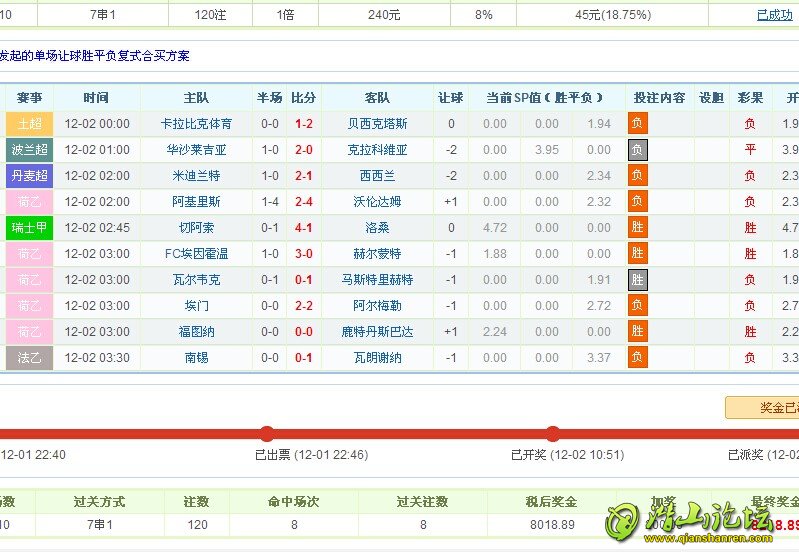Click the green 瑞士甲 league tag
This screenshot has height=552, width=799.
coord(29,228)
